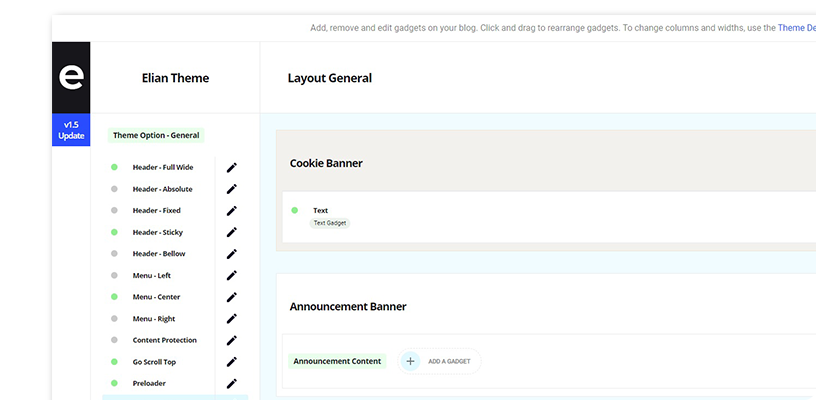The height and width of the screenshot is (400, 816).
Task: Edit Menu - Center with pencil icon
Action: click(232, 297)
